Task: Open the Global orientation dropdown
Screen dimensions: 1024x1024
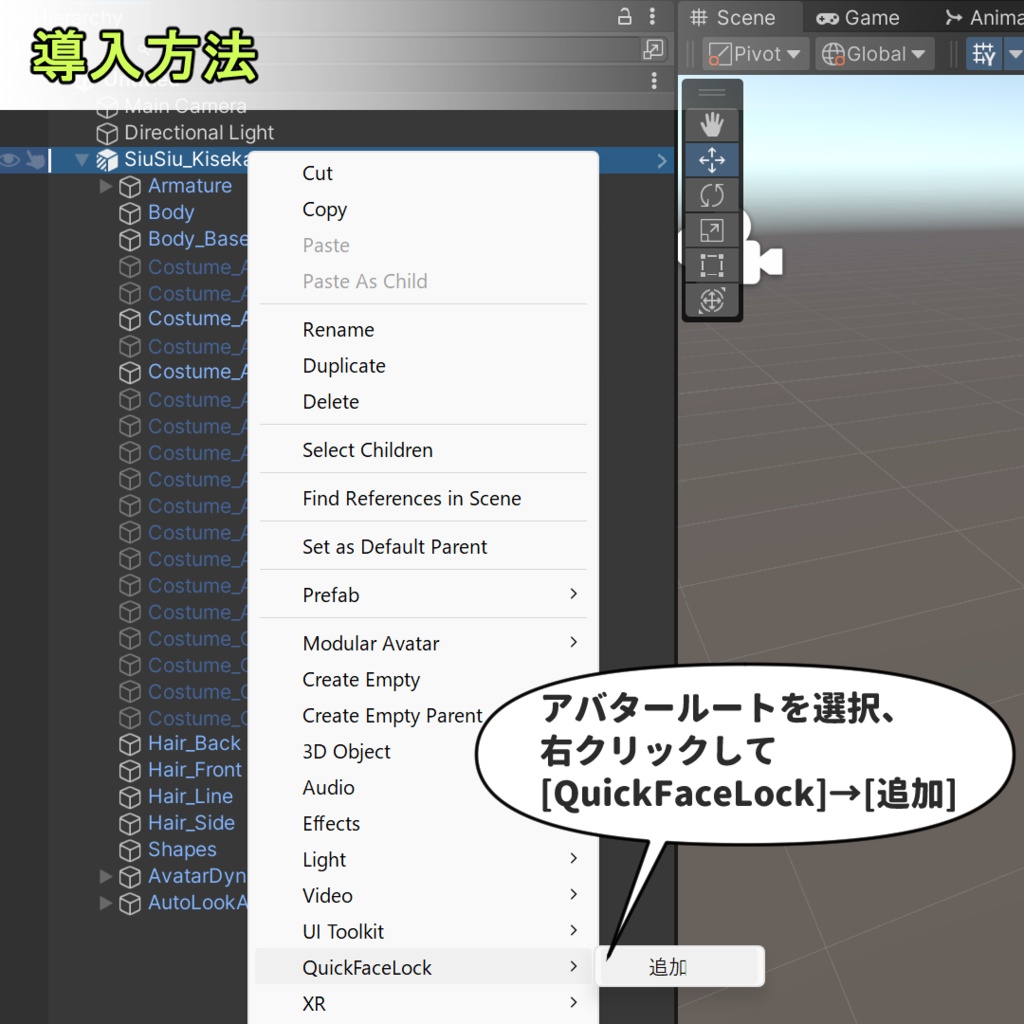Action: pyautogui.click(x=874, y=54)
